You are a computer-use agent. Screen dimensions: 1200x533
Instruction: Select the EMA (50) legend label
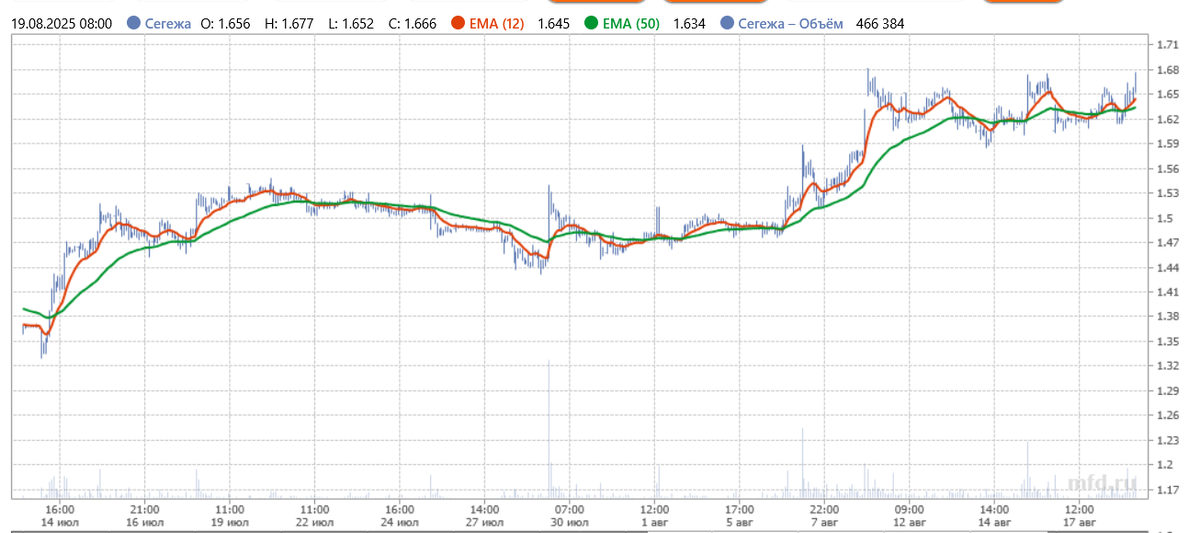click(x=632, y=23)
